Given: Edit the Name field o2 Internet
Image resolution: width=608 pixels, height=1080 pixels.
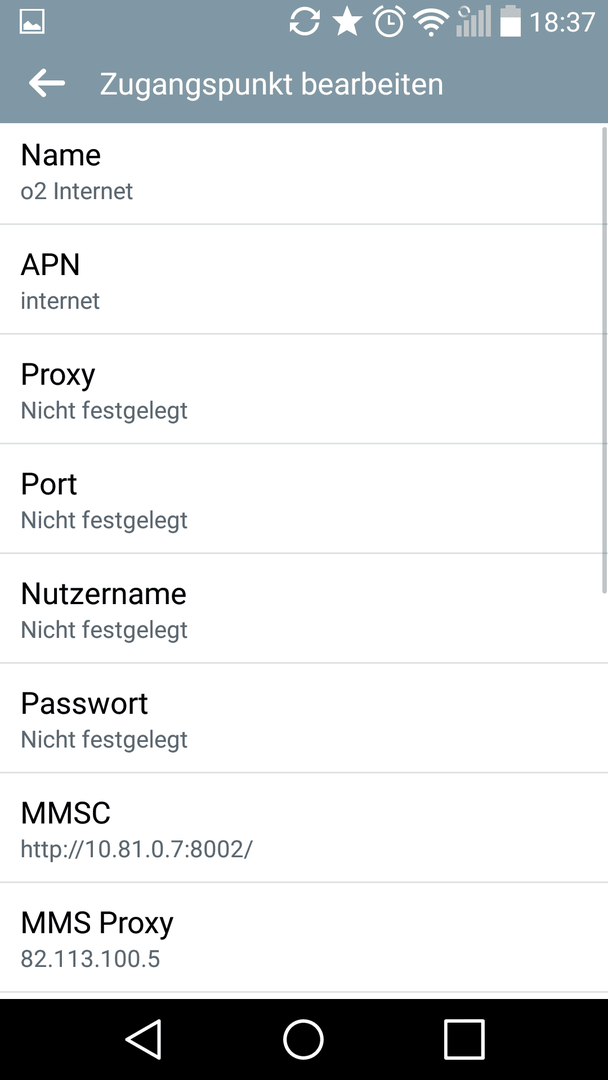Looking at the screenshot, I should click(x=301, y=173).
